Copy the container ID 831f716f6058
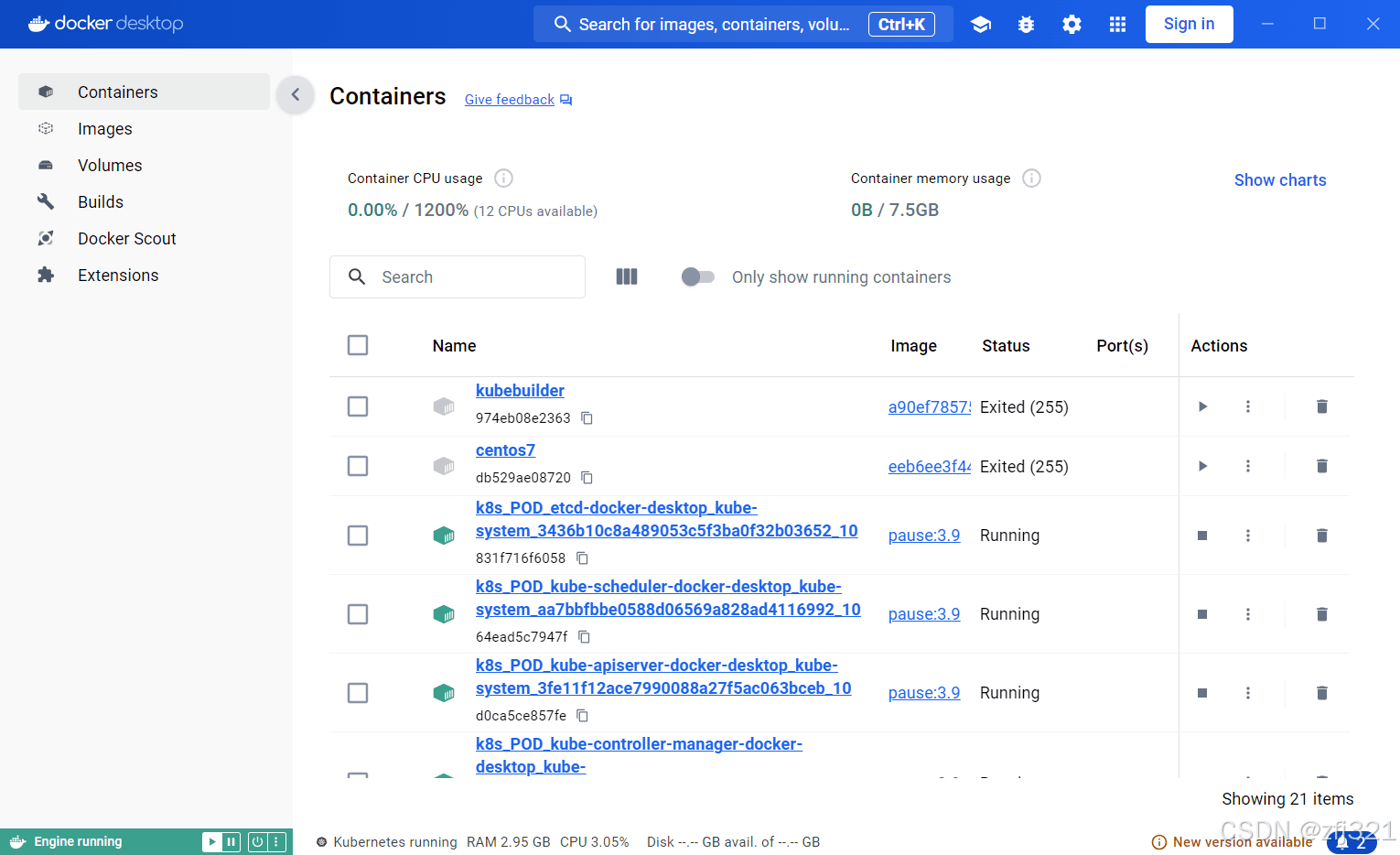The width and height of the screenshot is (1400, 855). pos(582,558)
